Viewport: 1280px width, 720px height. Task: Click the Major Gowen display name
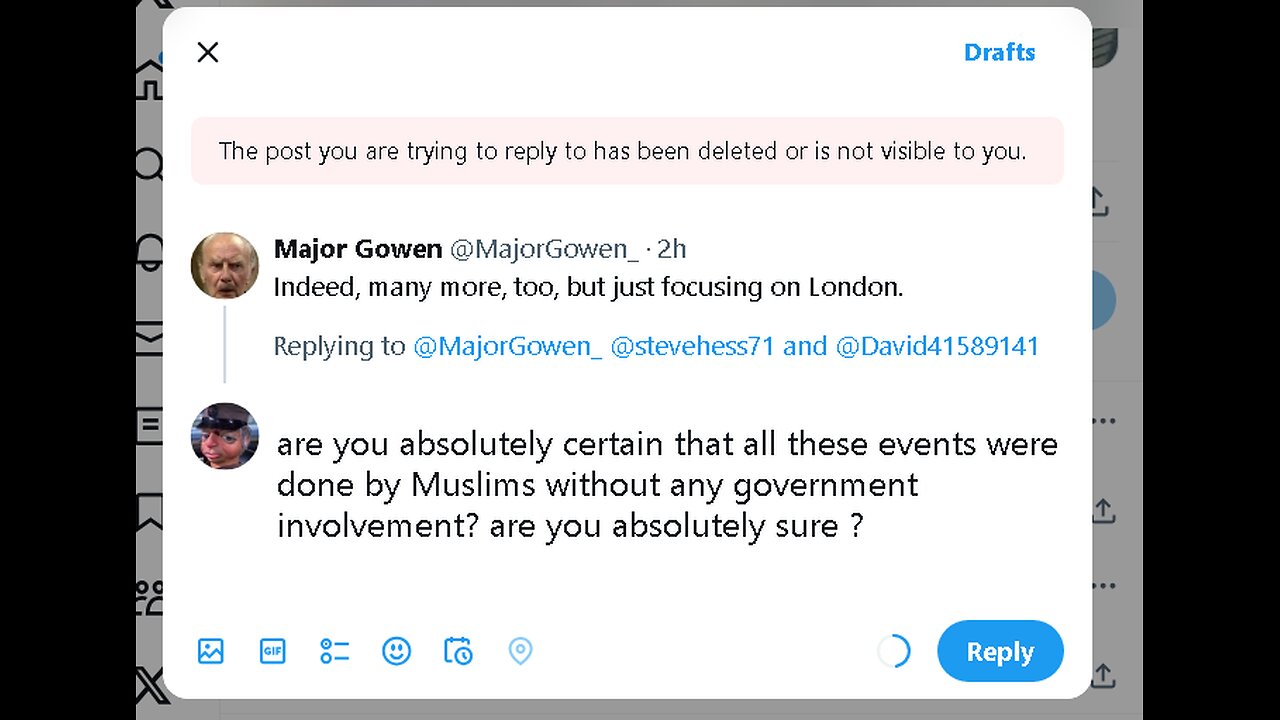pos(357,248)
